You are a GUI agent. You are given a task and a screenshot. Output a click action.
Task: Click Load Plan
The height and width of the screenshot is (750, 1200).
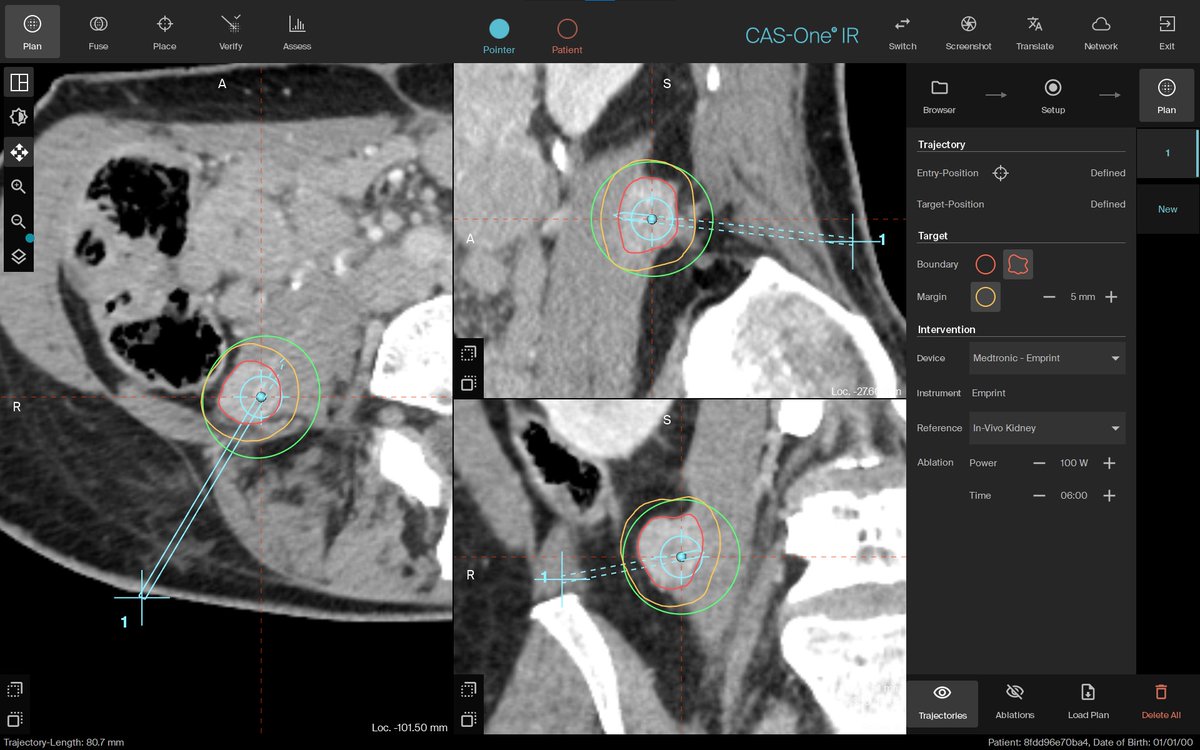tap(1088, 702)
